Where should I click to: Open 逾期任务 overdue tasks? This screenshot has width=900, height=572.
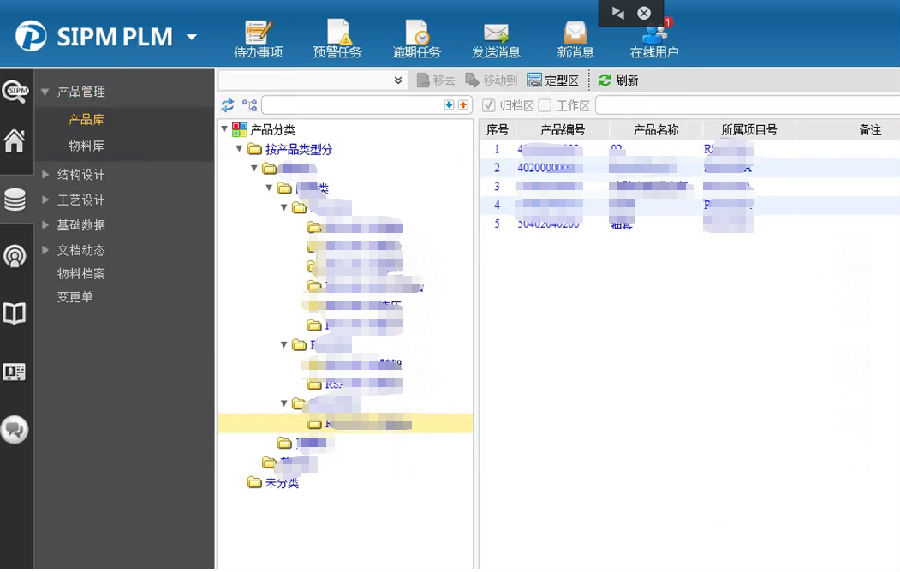pos(416,33)
